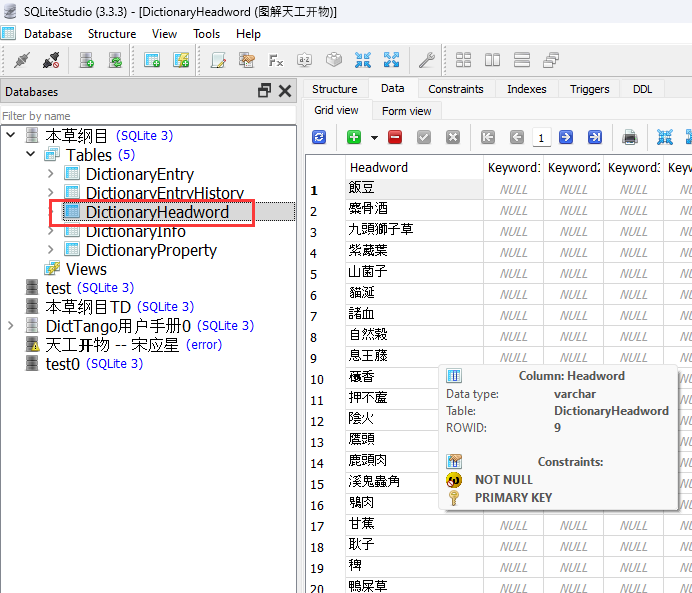Open the View menu
The width and height of the screenshot is (692, 593).
click(164, 34)
